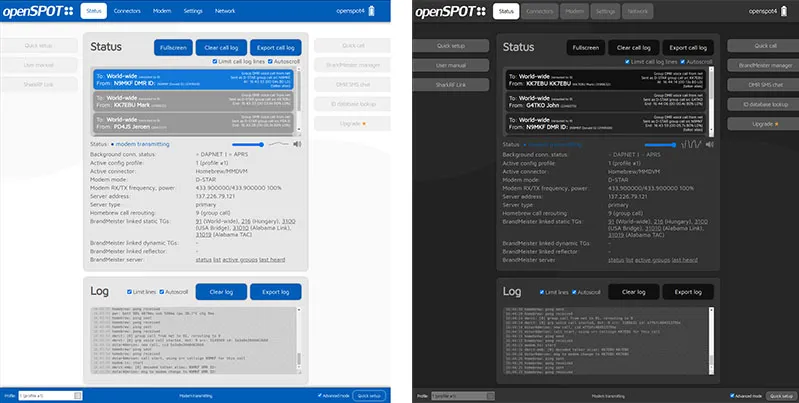This screenshot has height=403, width=799.
Task: Select the blue N9MKF DMR ID call entry
Action: (x=193, y=79)
